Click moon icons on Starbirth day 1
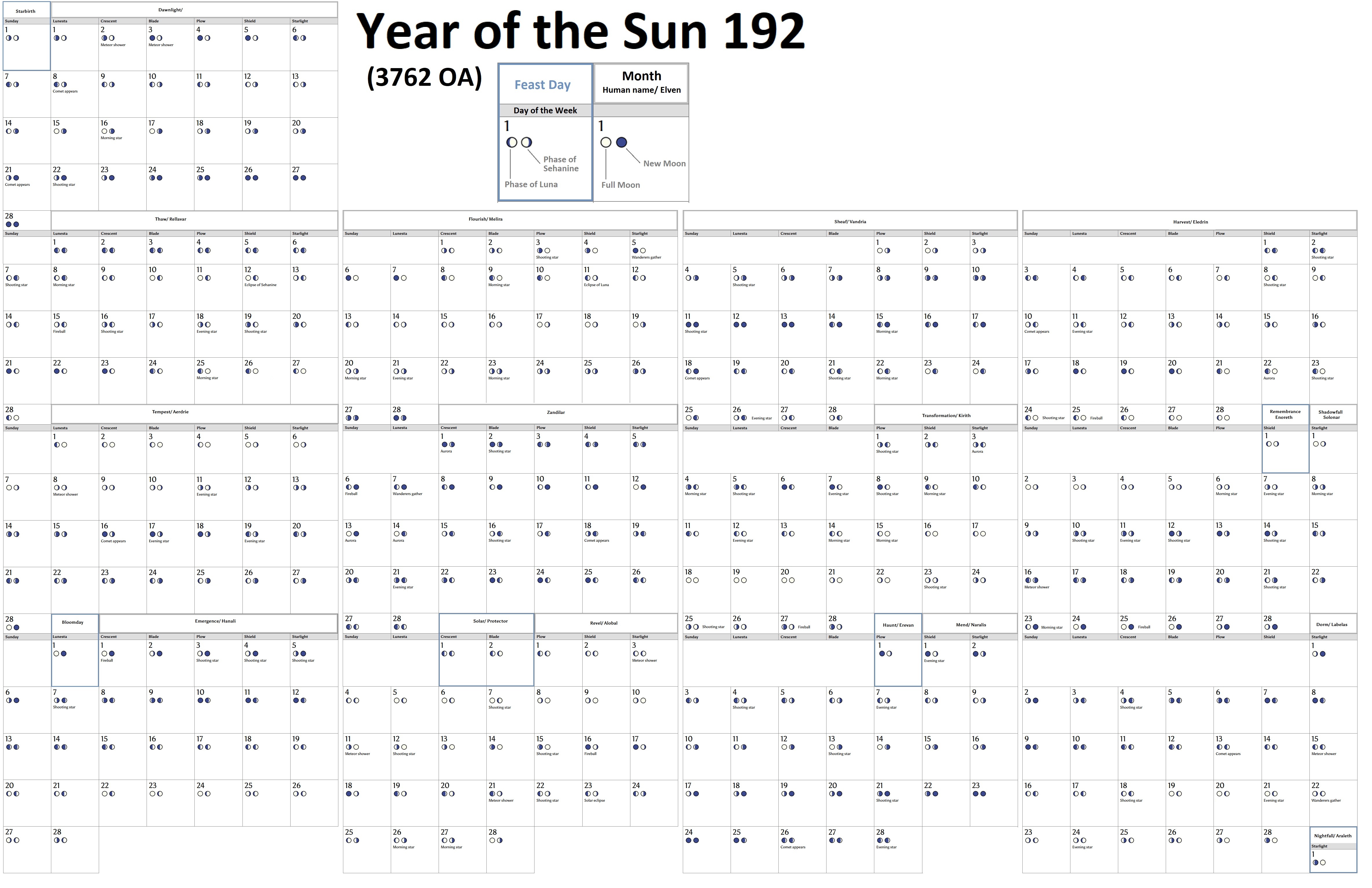This screenshot has height=888, width=1372. (x=12, y=38)
